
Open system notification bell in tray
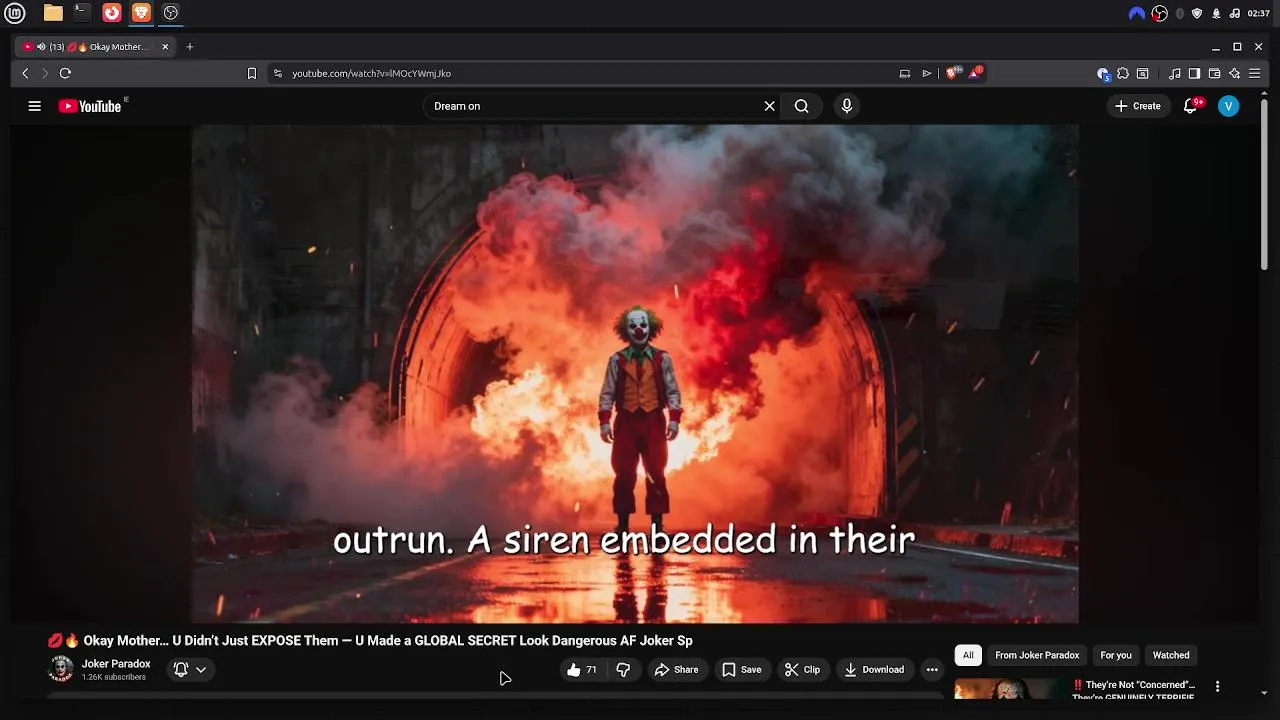pos(1216,13)
